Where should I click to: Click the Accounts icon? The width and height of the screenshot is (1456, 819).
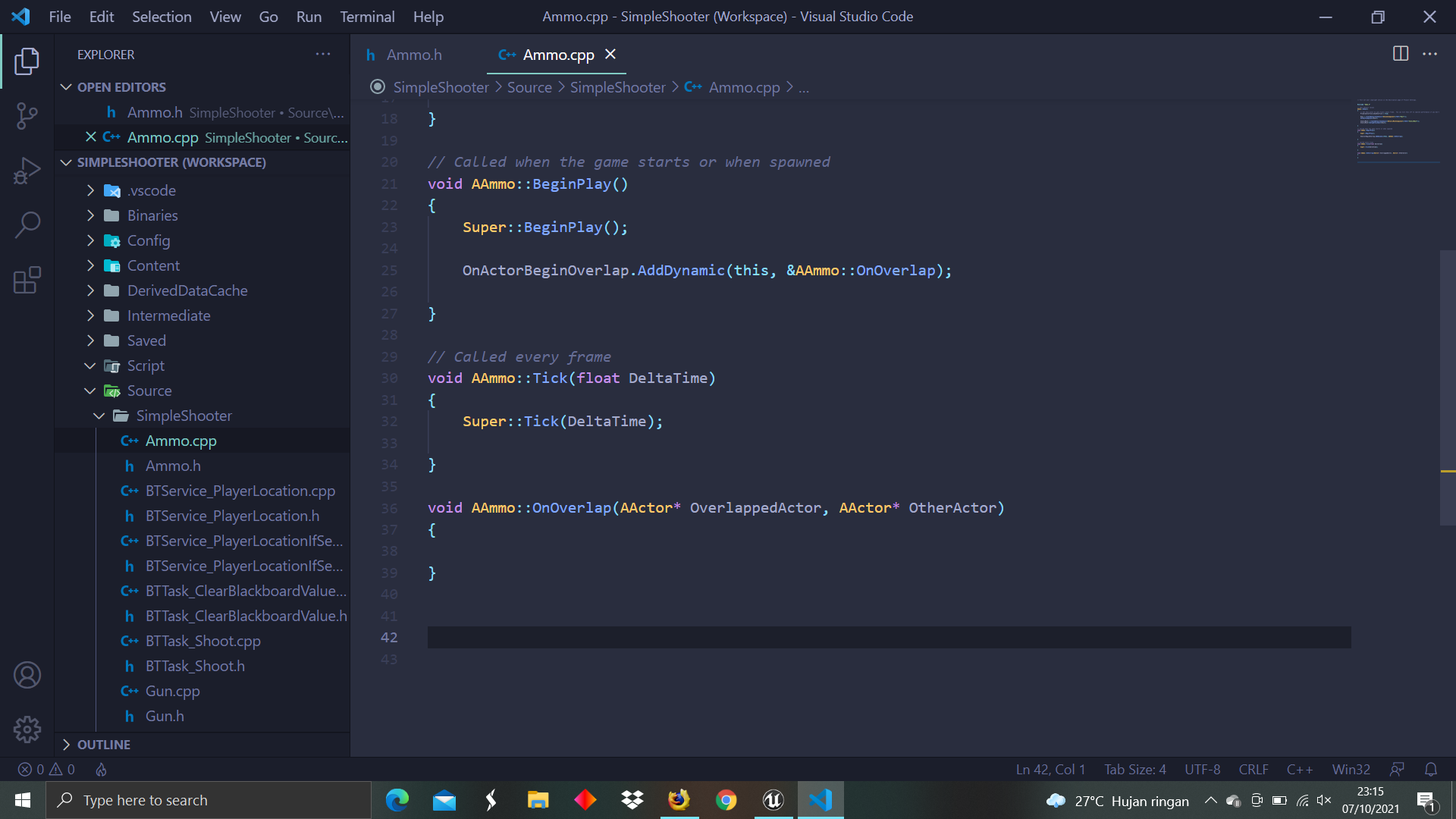click(27, 675)
